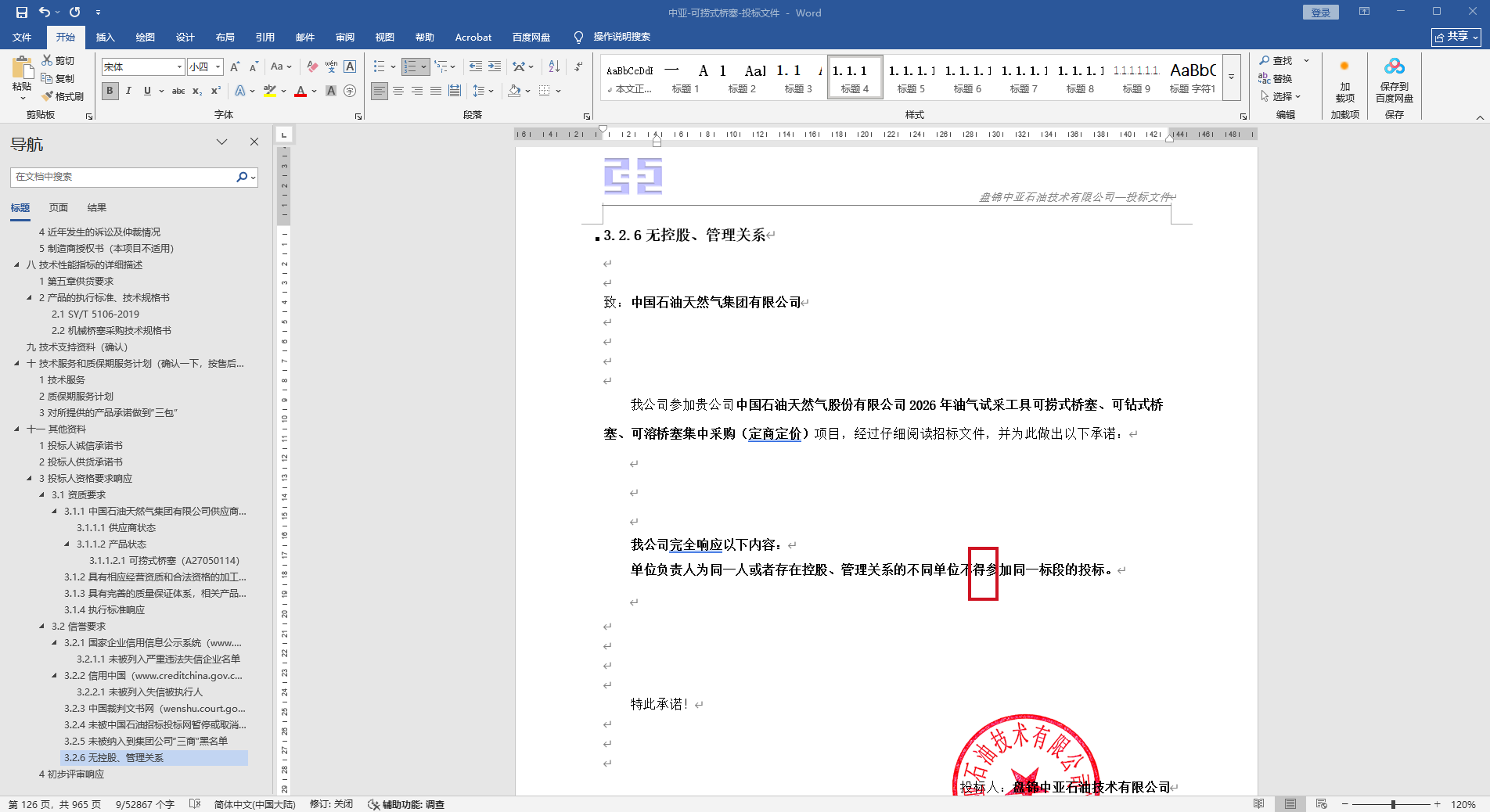
Task: Apply paragraph shading with paint bucket
Action: tap(514, 91)
